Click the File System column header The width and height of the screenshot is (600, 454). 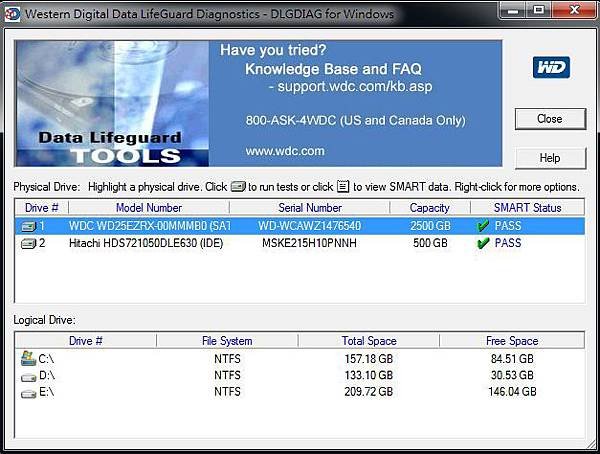coord(227,341)
